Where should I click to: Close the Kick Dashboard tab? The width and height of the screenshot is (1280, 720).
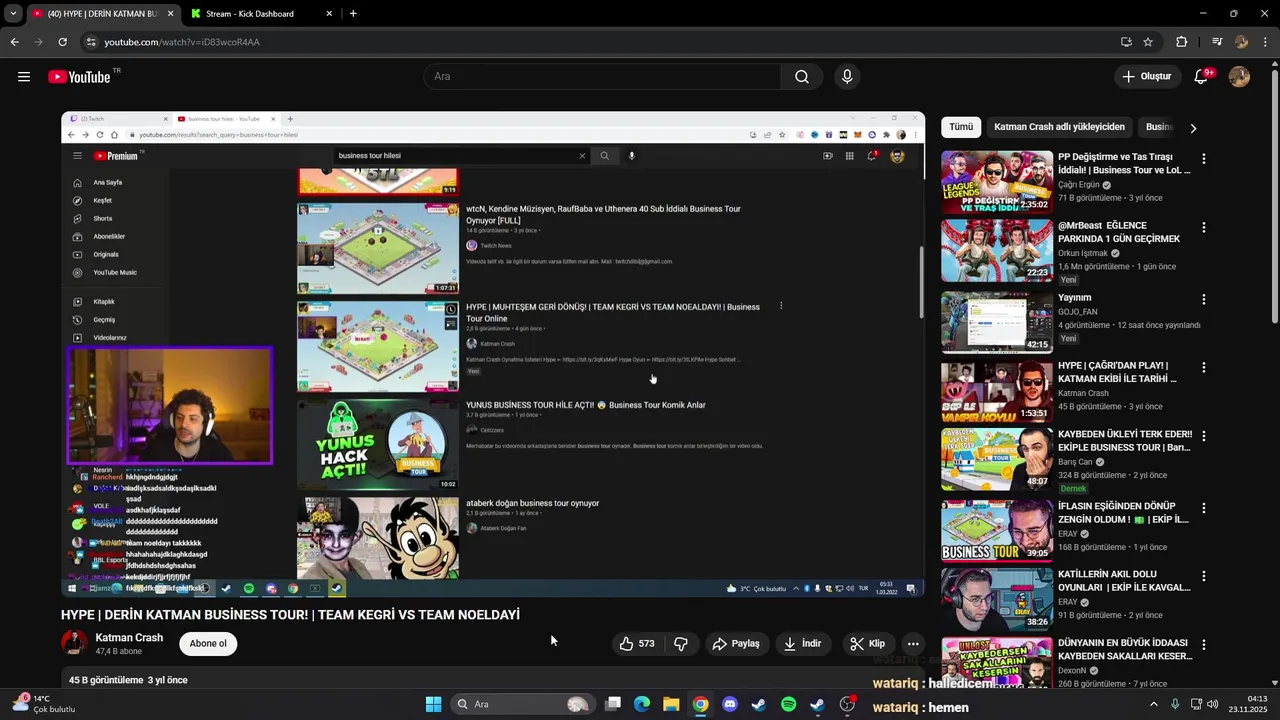click(329, 14)
